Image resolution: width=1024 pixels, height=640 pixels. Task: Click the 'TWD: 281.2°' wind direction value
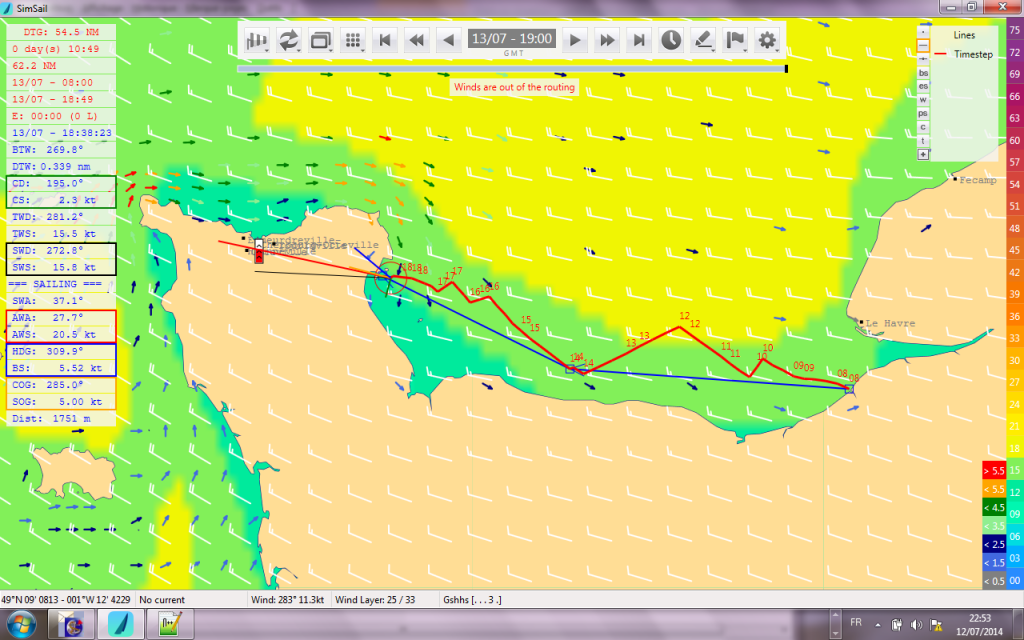(x=61, y=217)
